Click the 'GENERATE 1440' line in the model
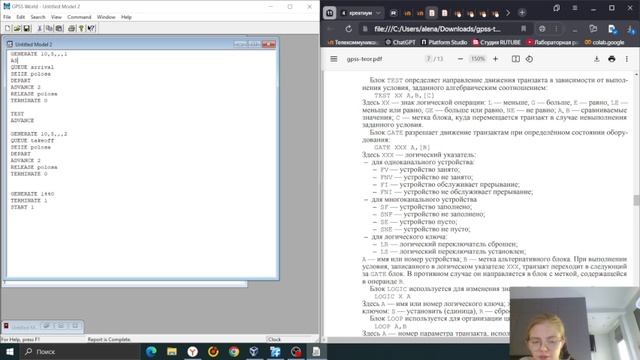640x360 pixels. click(32, 194)
